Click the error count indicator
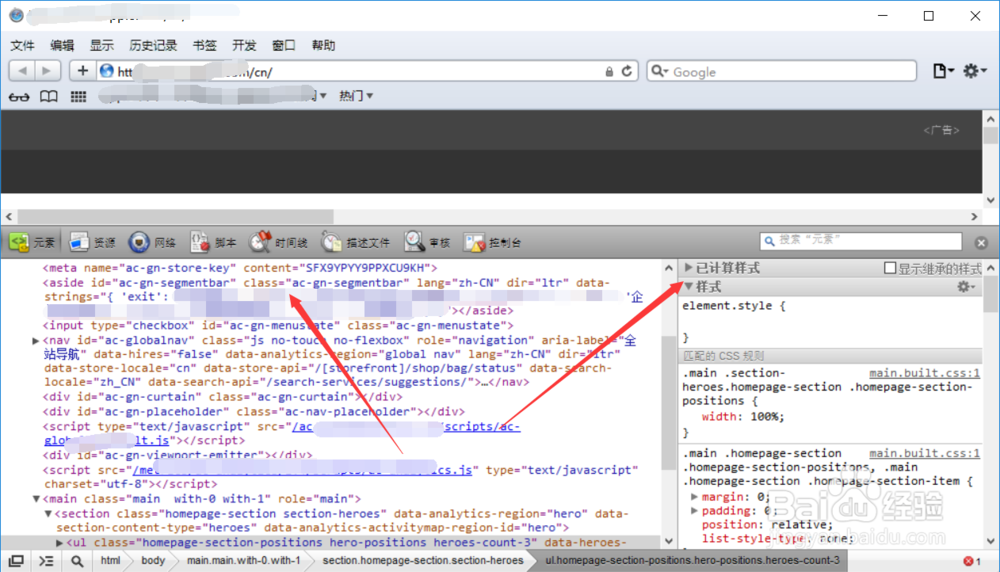 [x=972, y=561]
